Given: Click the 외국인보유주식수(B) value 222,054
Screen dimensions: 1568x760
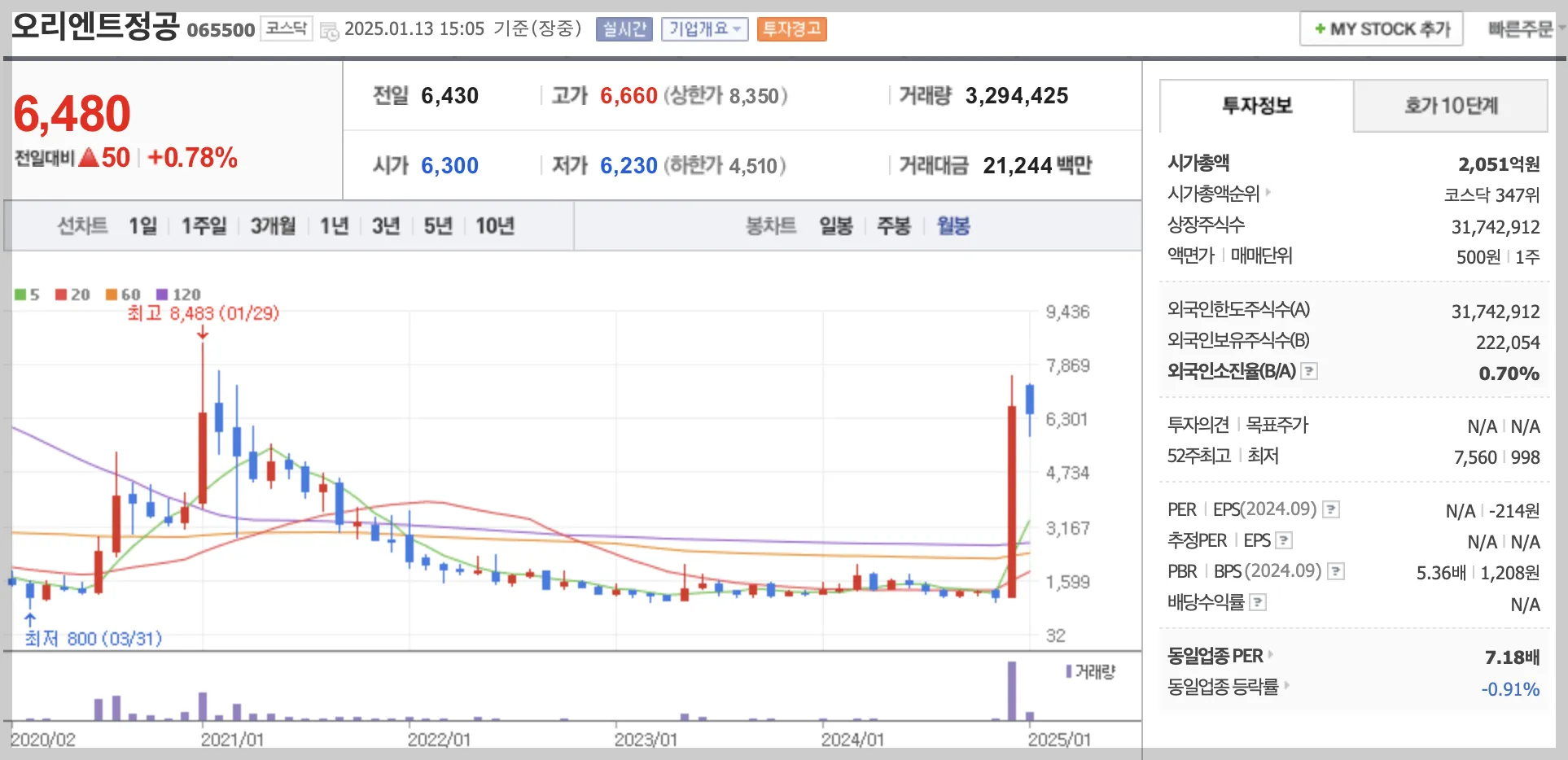Looking at the screenshot, I should (1508, 343).
